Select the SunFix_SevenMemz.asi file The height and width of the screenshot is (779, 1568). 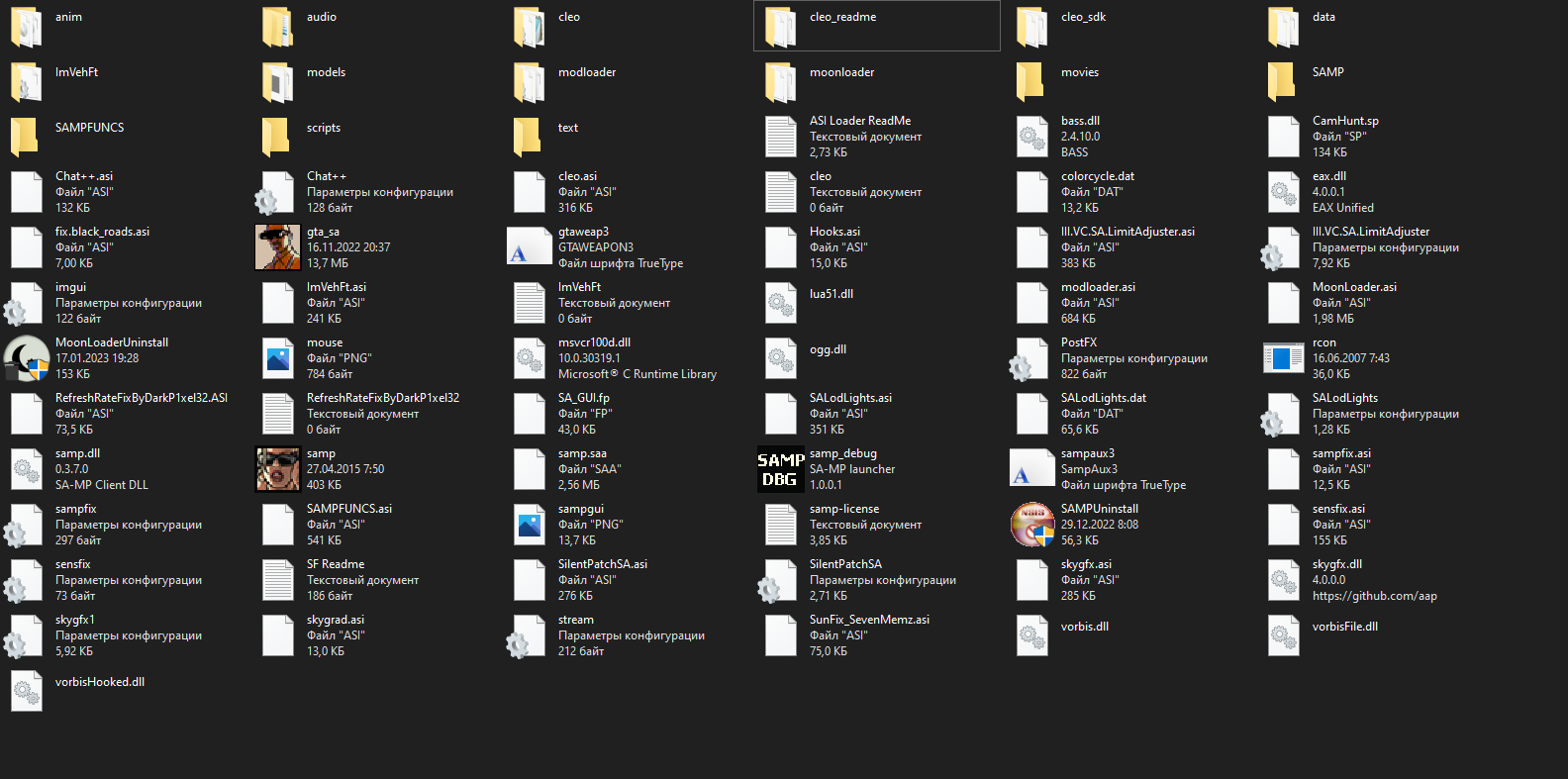point(780,635)
